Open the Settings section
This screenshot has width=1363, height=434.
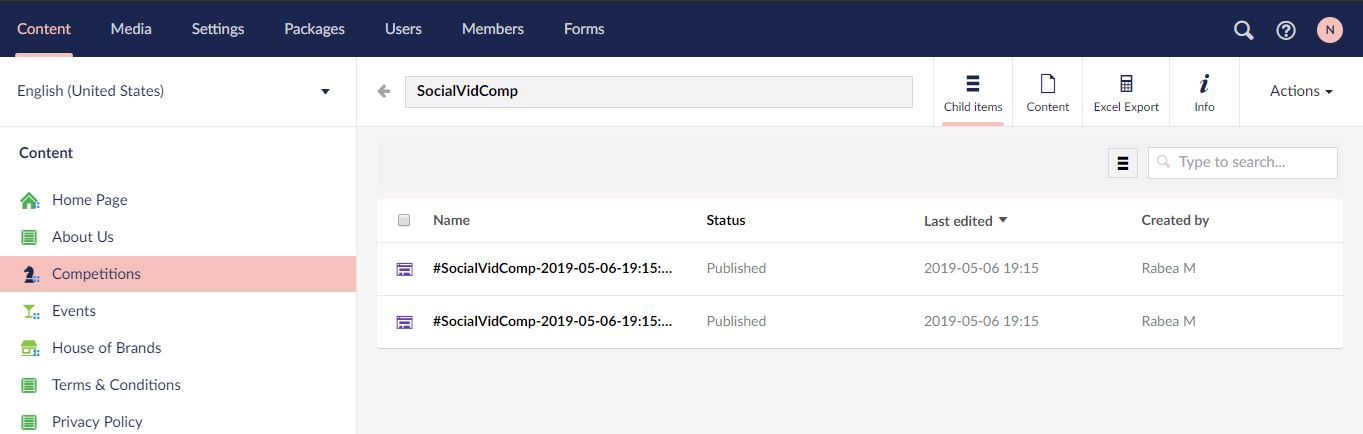pyautogui.click(x=218, y=29)
